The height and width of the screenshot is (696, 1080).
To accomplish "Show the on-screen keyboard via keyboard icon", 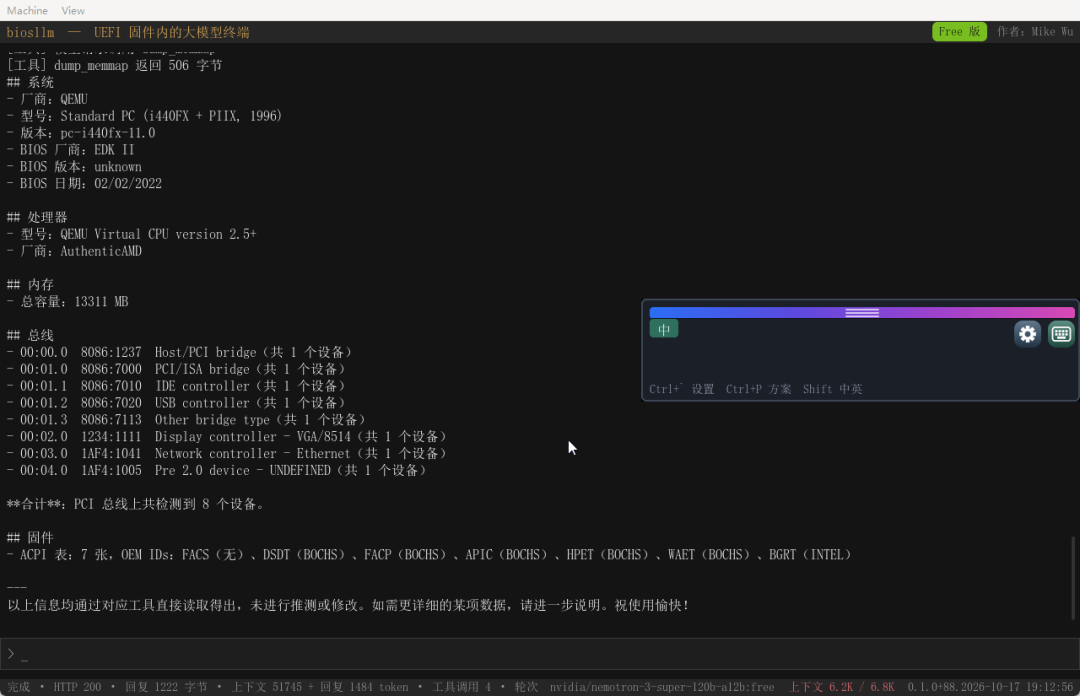I will tap(1061, 334).
